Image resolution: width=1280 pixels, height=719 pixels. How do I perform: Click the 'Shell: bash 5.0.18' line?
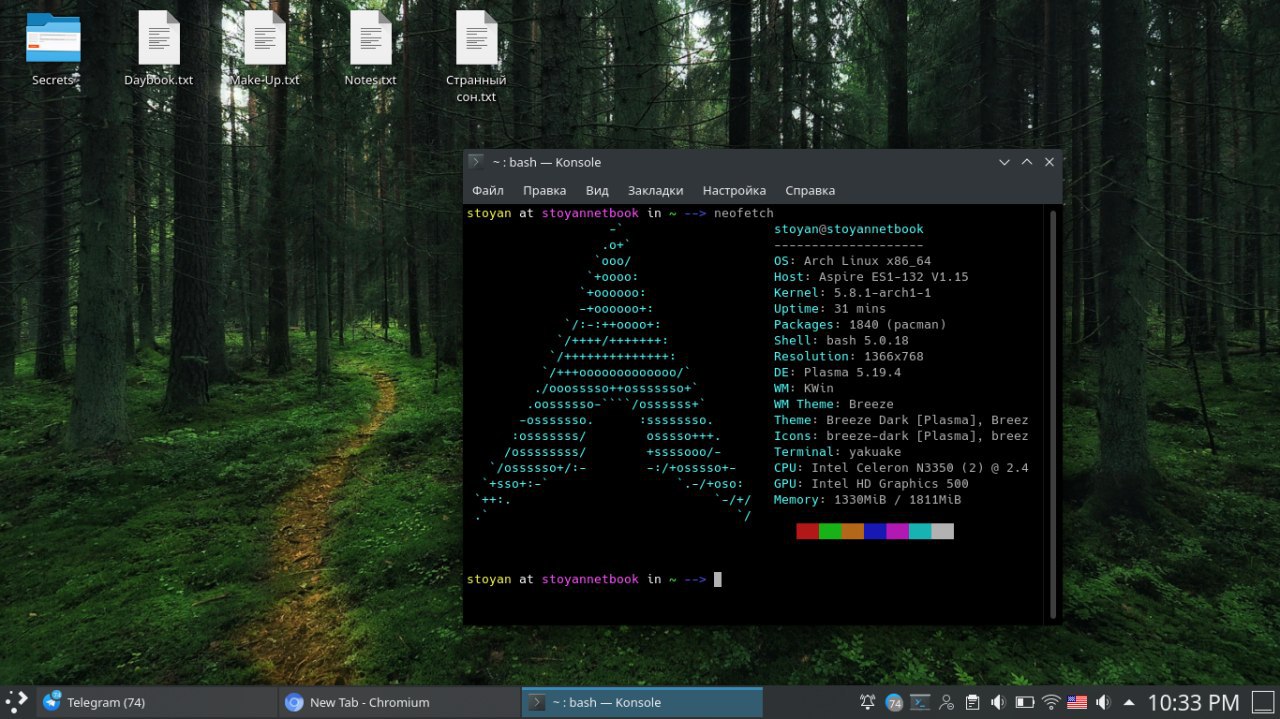coord(841,341)
